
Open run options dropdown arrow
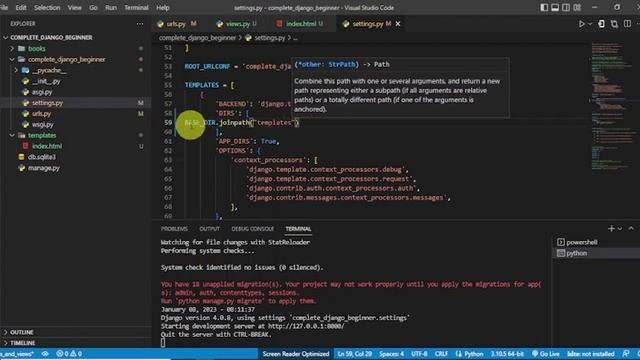coord(590,24)
